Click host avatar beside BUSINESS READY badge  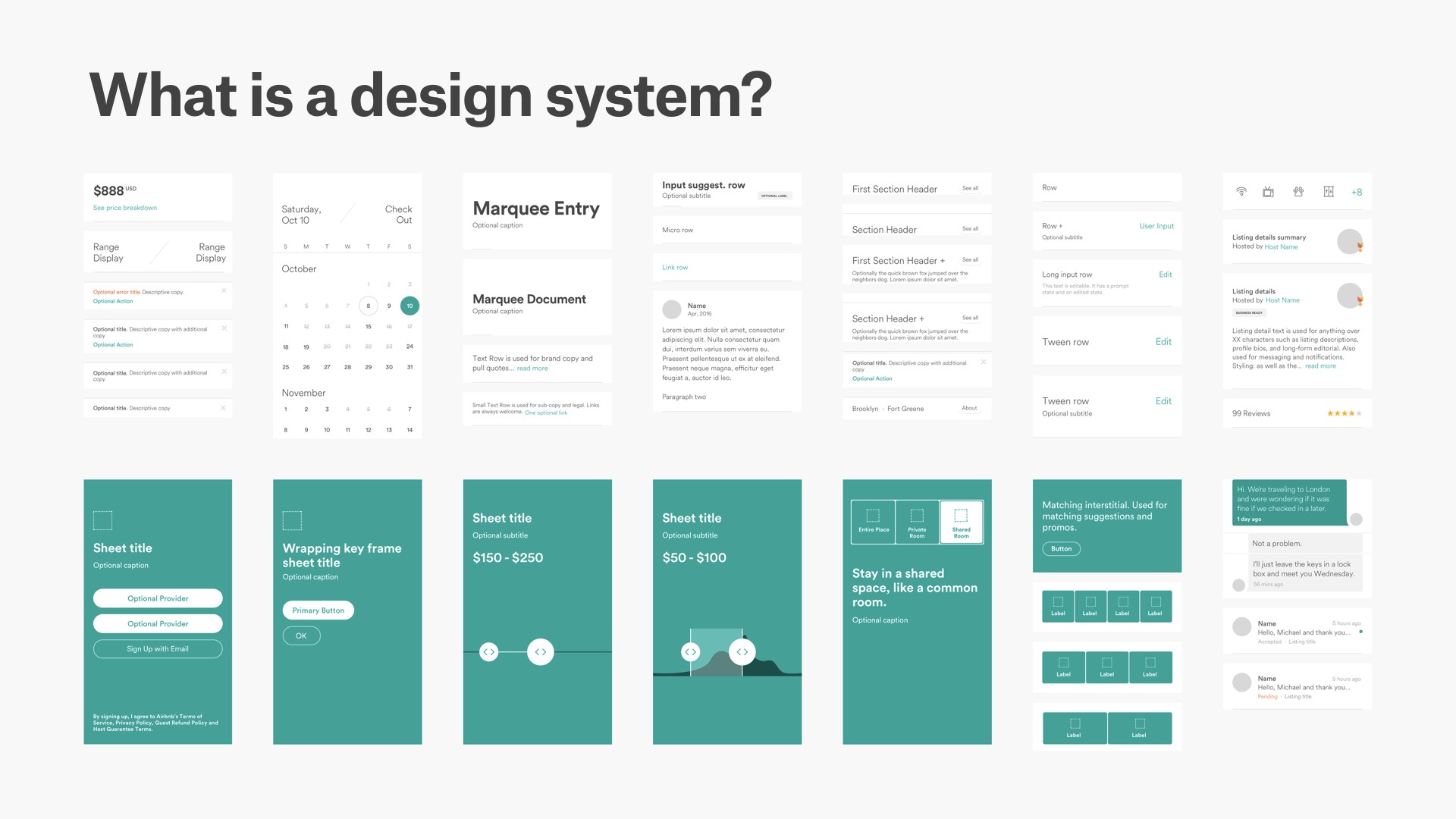pos(1349,296)
